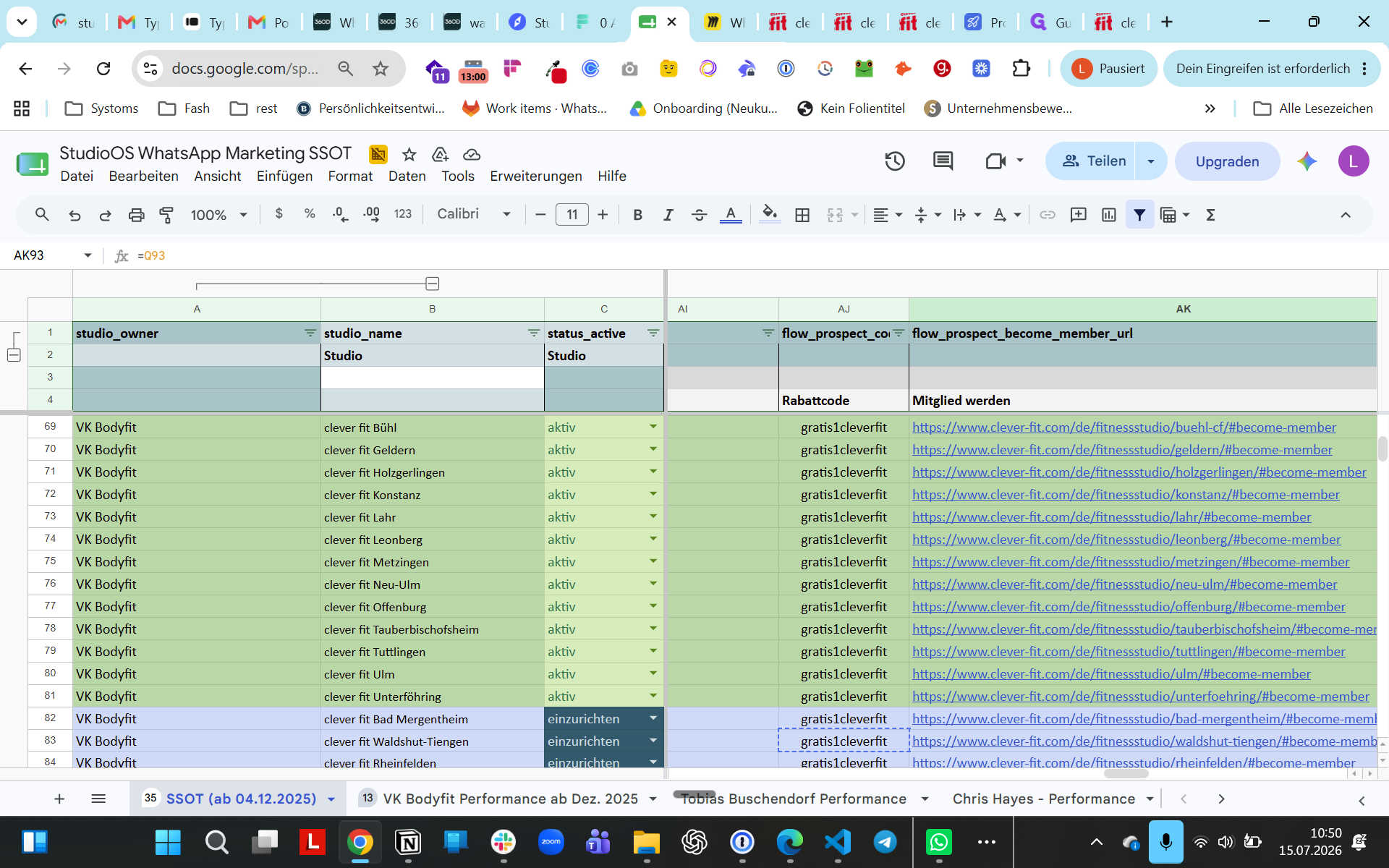1389x868 pixels.
Task: Open the Calibri font dropdown
Action: (474, 214)
